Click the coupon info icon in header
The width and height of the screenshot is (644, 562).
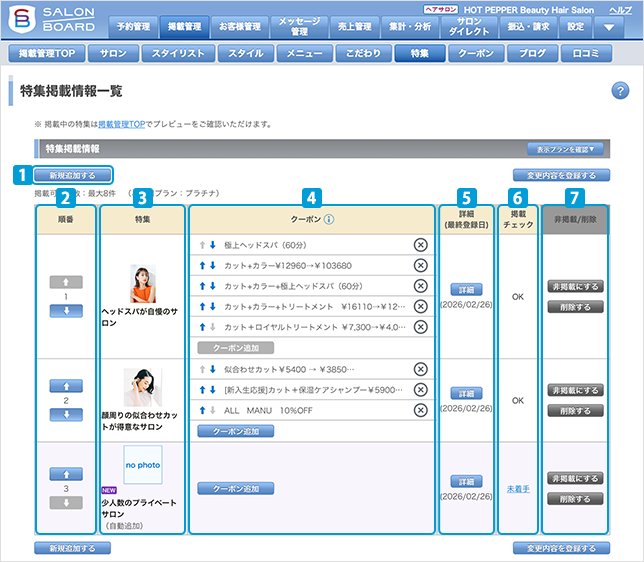[329, 219]
